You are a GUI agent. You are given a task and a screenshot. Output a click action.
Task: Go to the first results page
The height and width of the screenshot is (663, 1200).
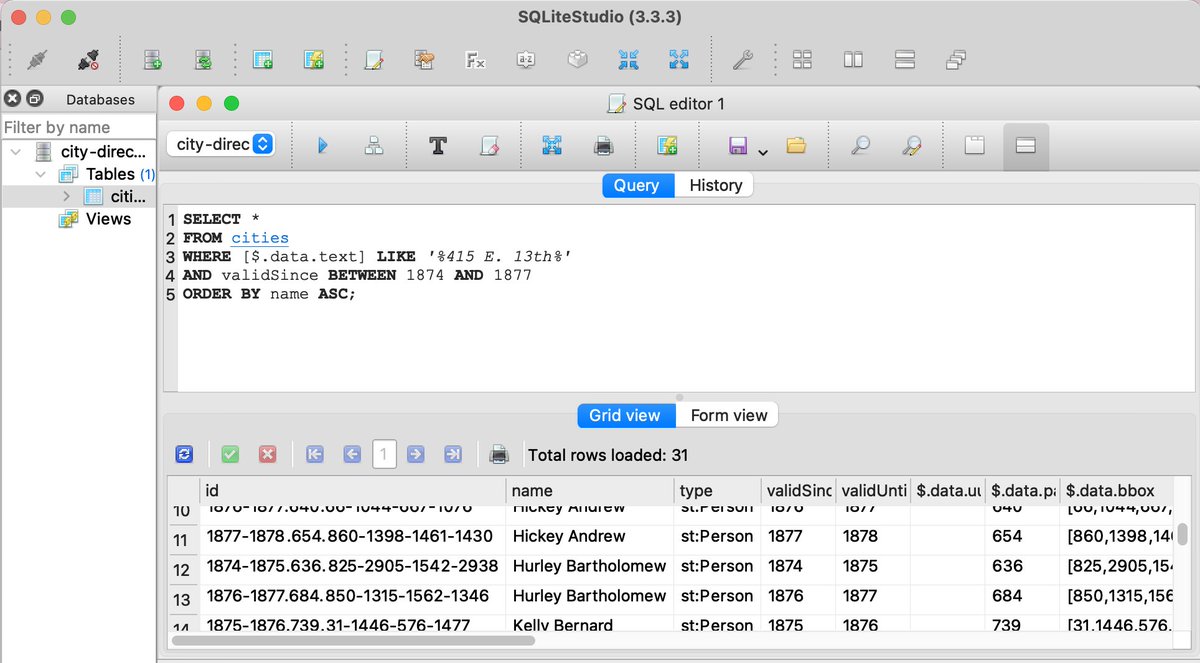pos(314,454)
